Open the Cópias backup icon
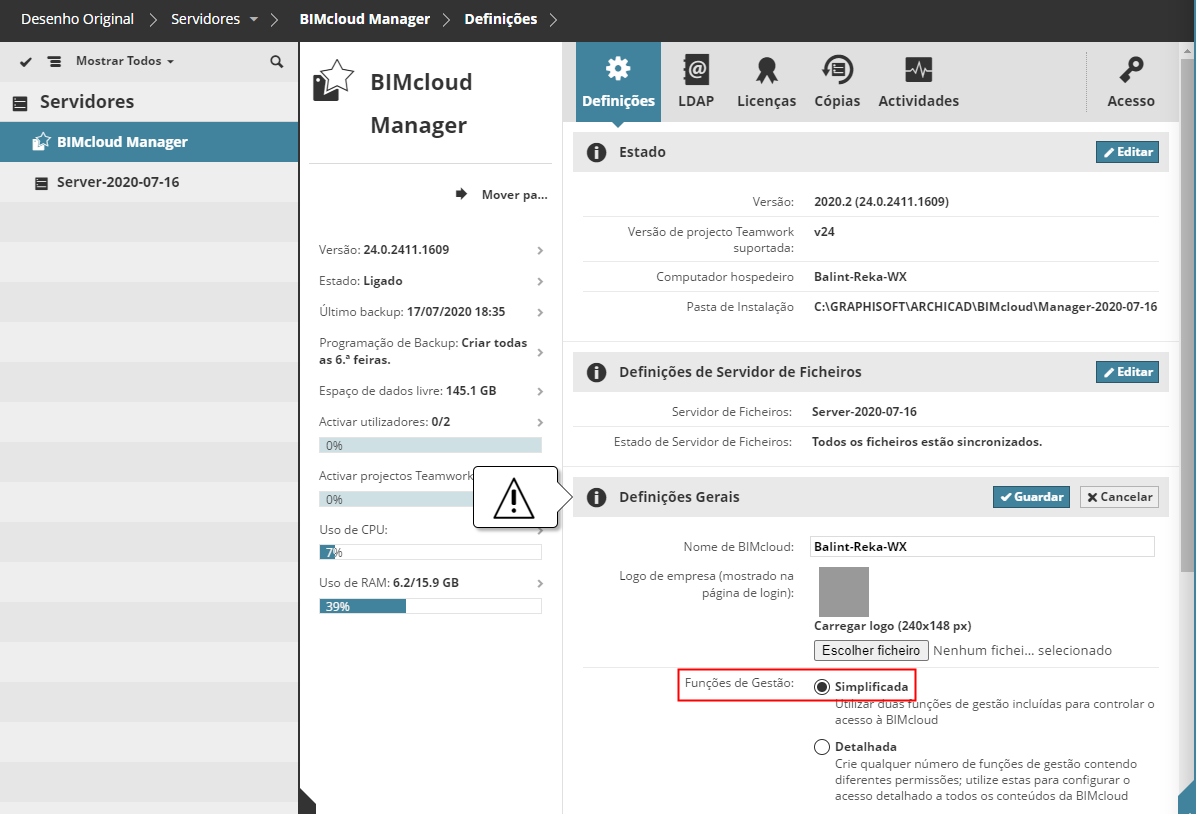This screenshot has width=1196, height=814. [x=837, y=69]
